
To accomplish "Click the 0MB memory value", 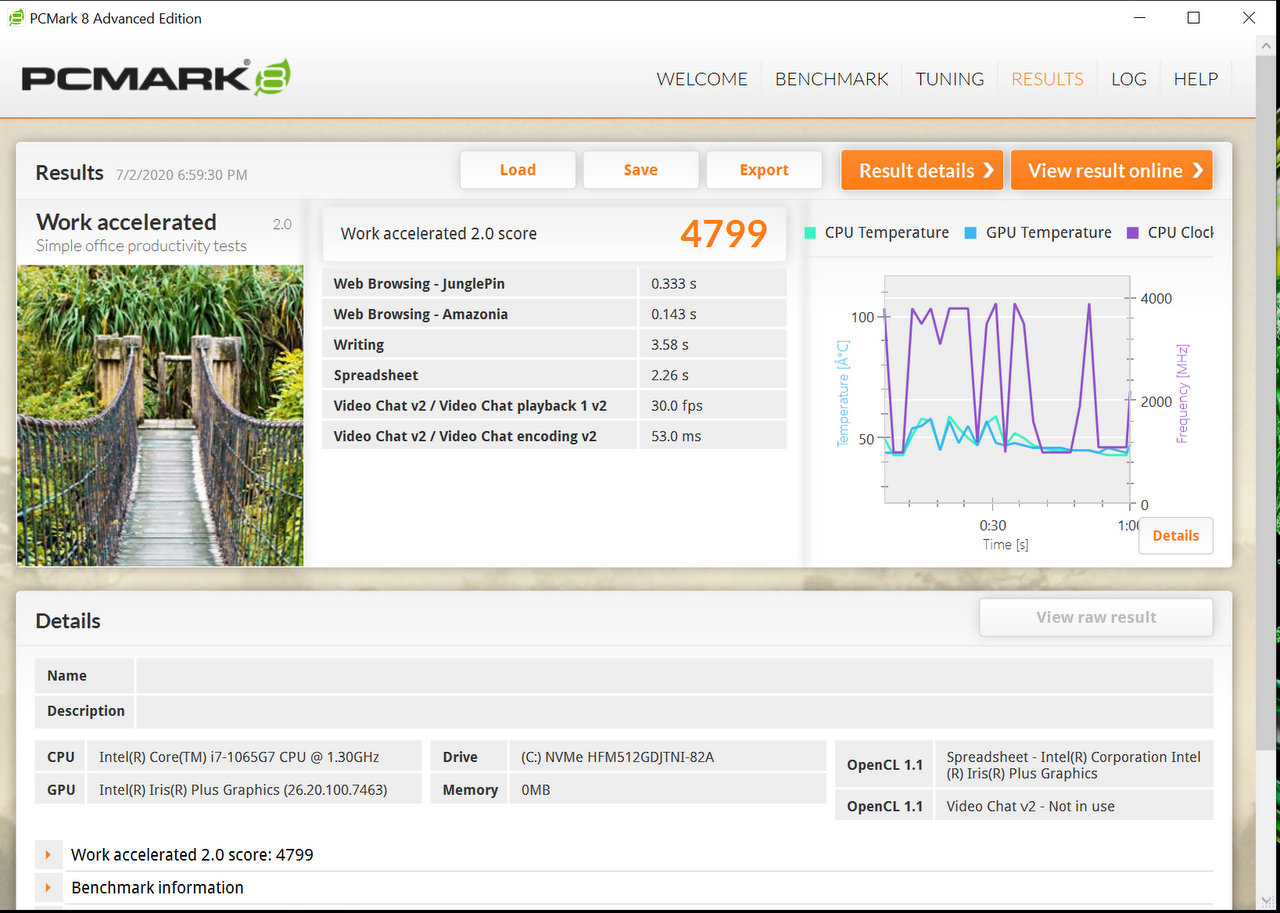I will click(535, 790).
